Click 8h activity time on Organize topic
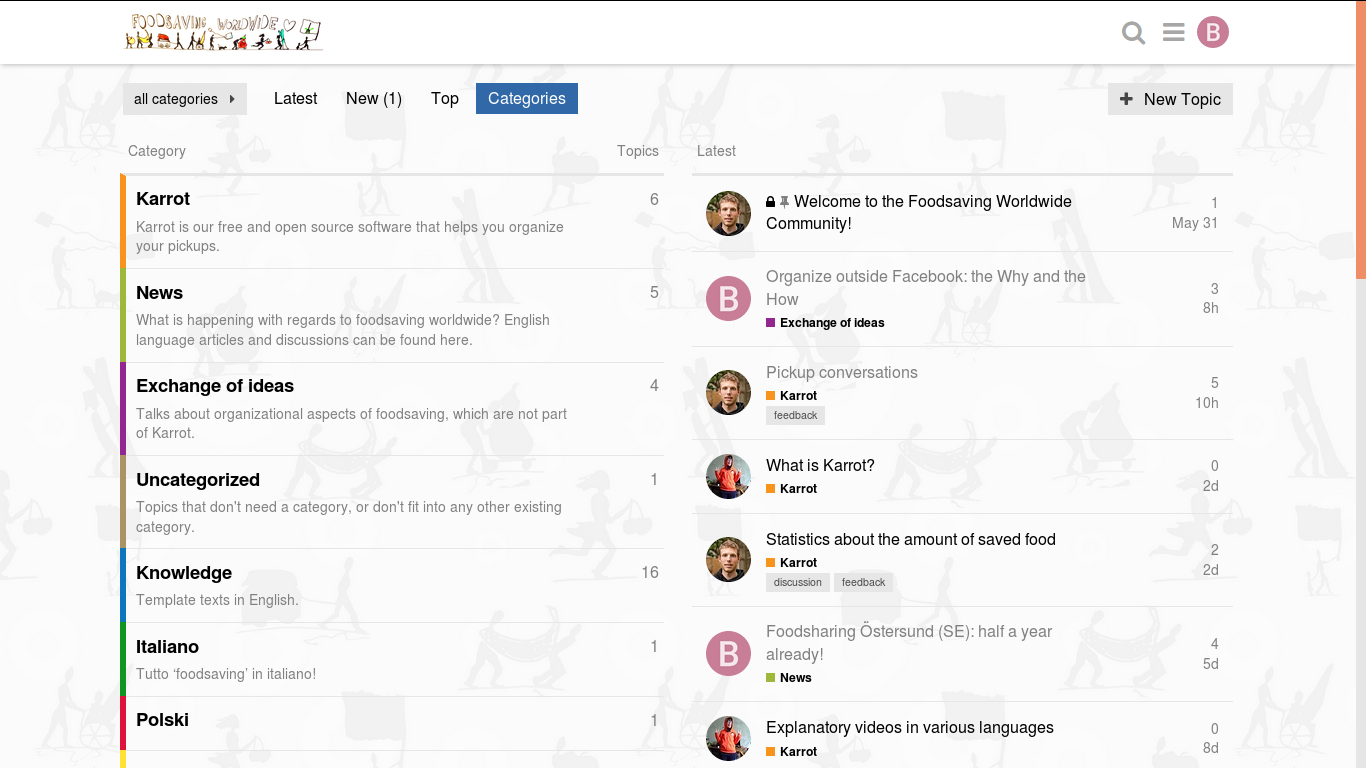 [x=1210, y=308]
